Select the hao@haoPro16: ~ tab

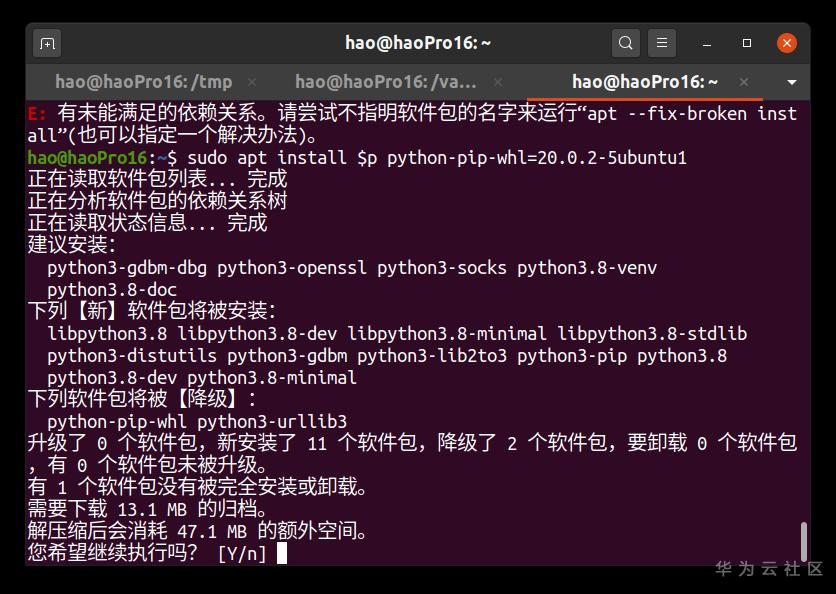[x=645, y=82]
